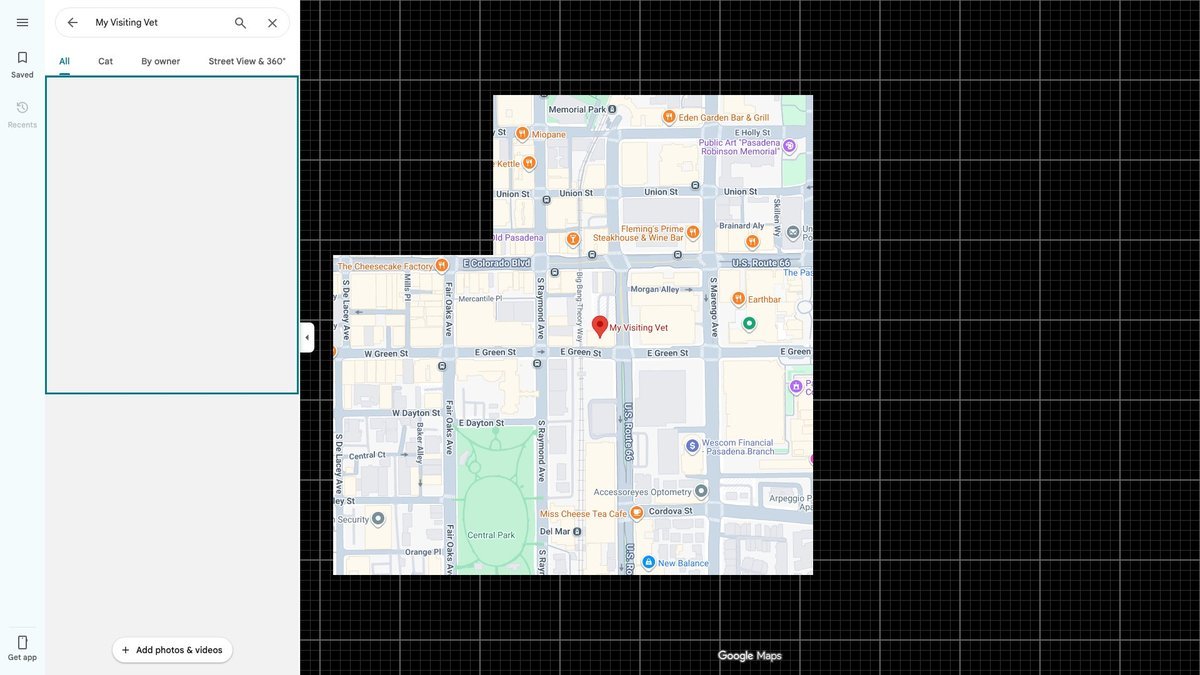Click the Cordova St label
Image resolution: width=1200 pixels, height=675 pixels.
(669, 510)
